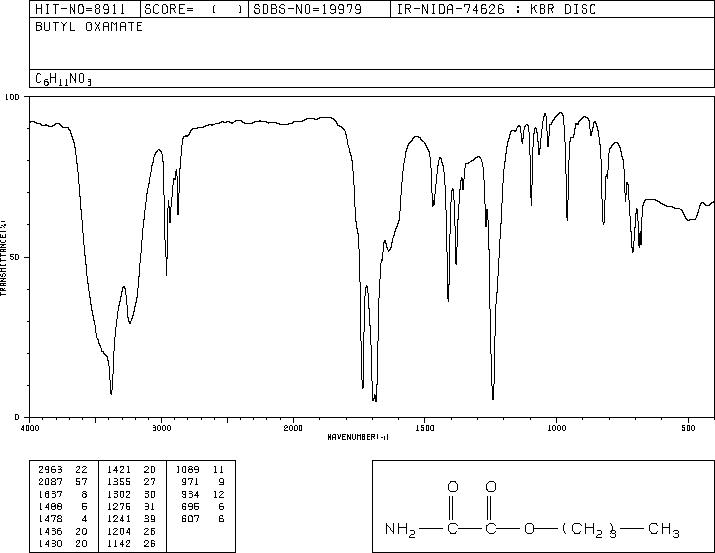Click transmittance 39 beside the 1241 peak
The height and width of the screenshot is (553, 715).
[x=150, y=519]
